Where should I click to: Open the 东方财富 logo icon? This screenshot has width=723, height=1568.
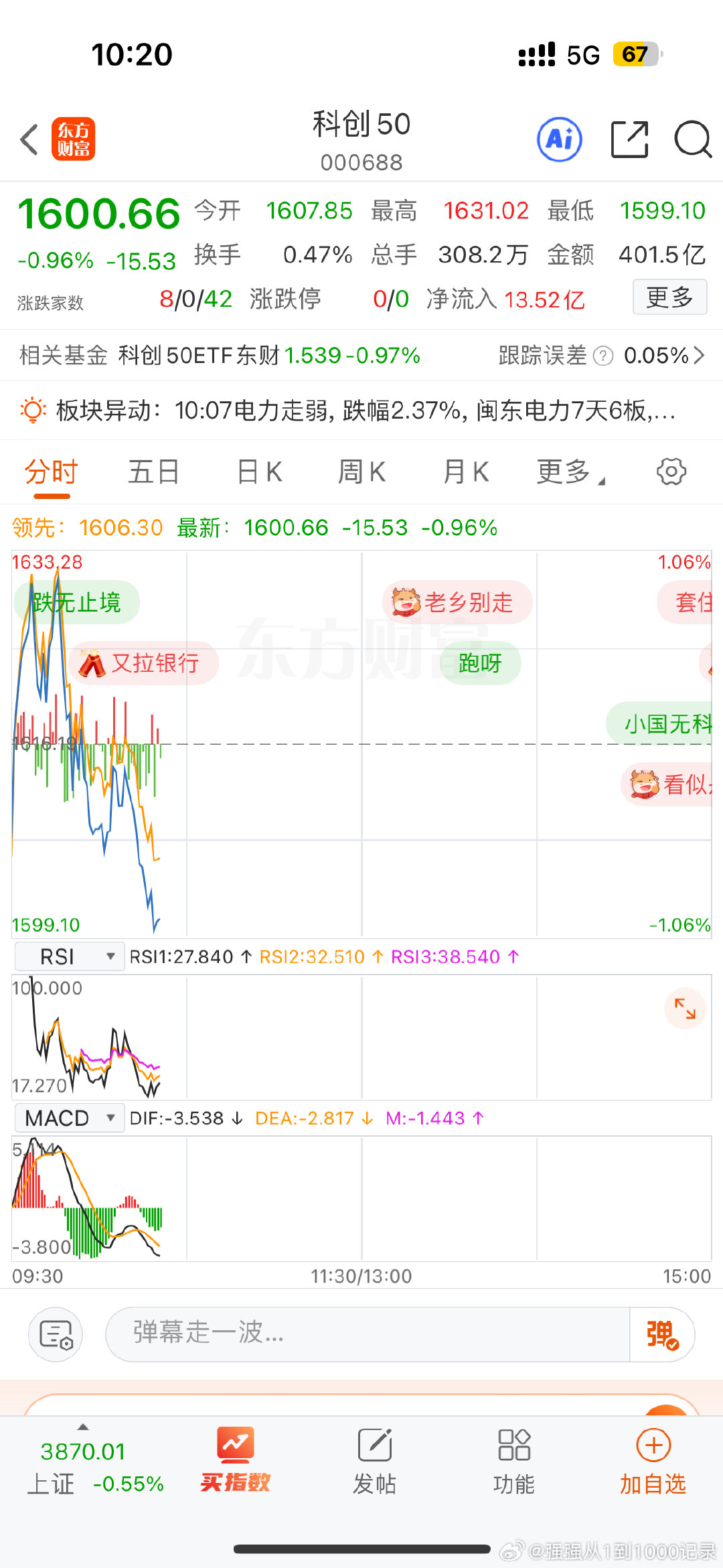[74, 139]
